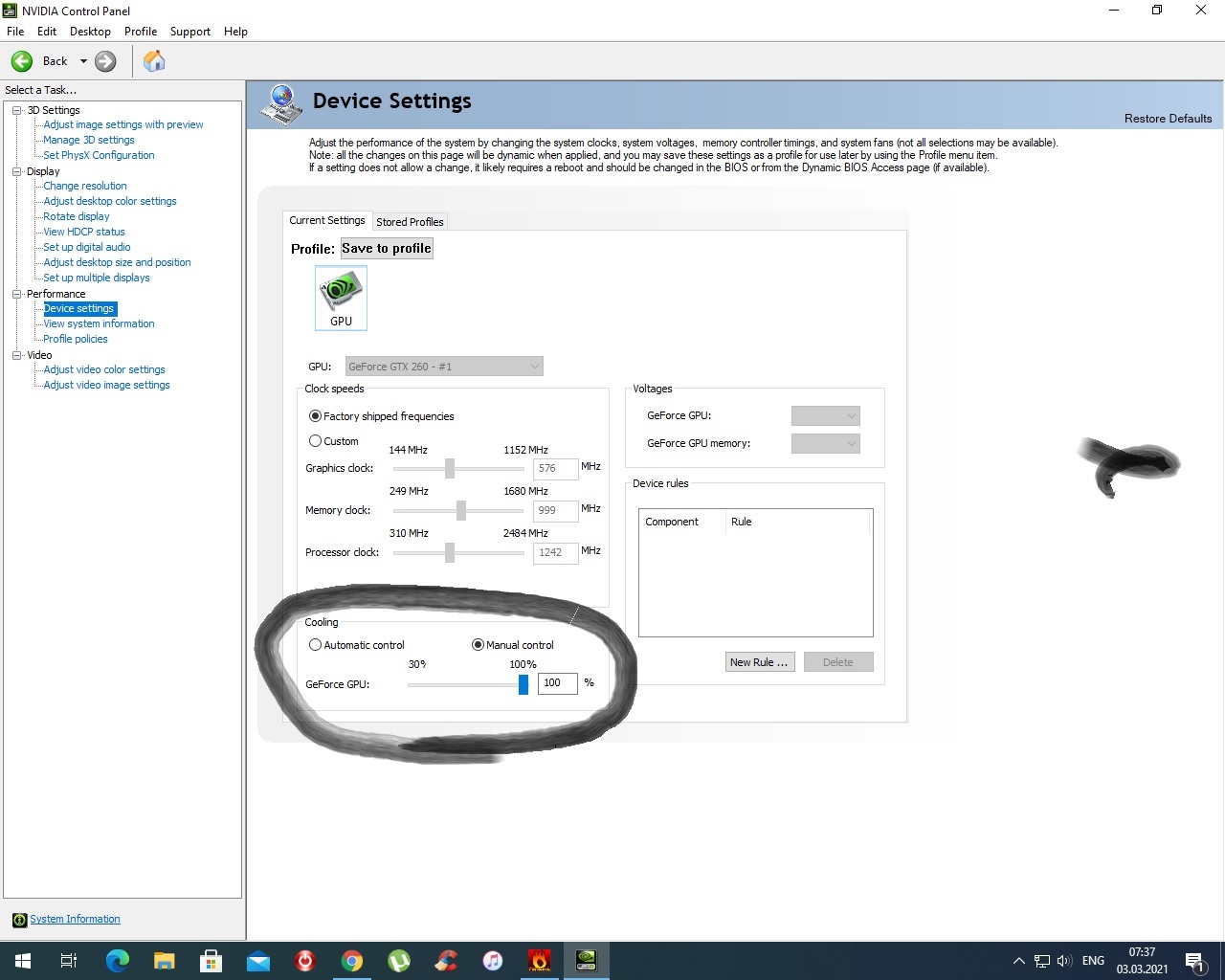Viewport: 1225px width, 980px height.
Task: Click the NVIDIA Control Panel taskbar icon
Action: (x=586, y=961)
